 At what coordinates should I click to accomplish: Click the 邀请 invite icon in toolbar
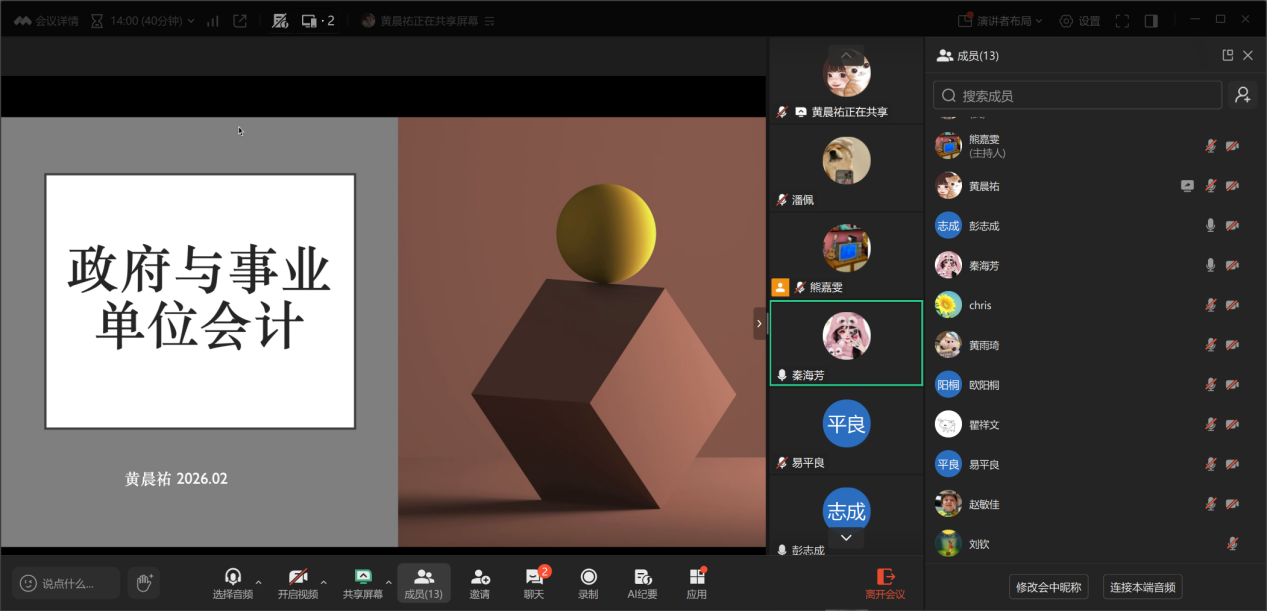(x=480, y=582)
